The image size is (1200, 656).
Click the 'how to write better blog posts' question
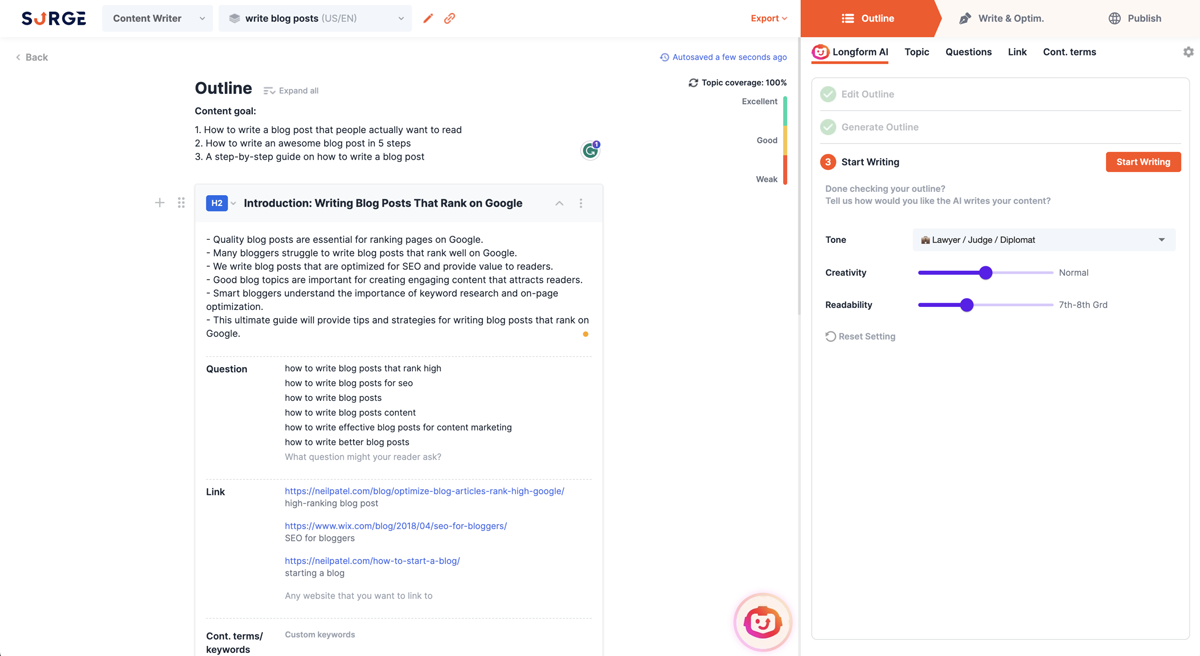point(347,442)
